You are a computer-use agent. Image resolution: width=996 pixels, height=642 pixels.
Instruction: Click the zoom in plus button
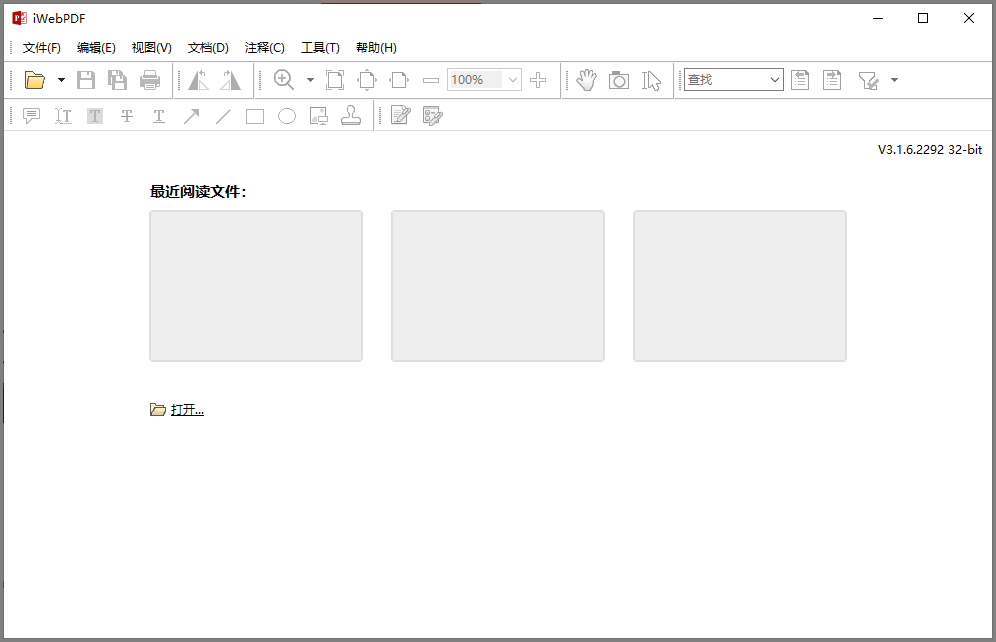(x=538, y=80)
